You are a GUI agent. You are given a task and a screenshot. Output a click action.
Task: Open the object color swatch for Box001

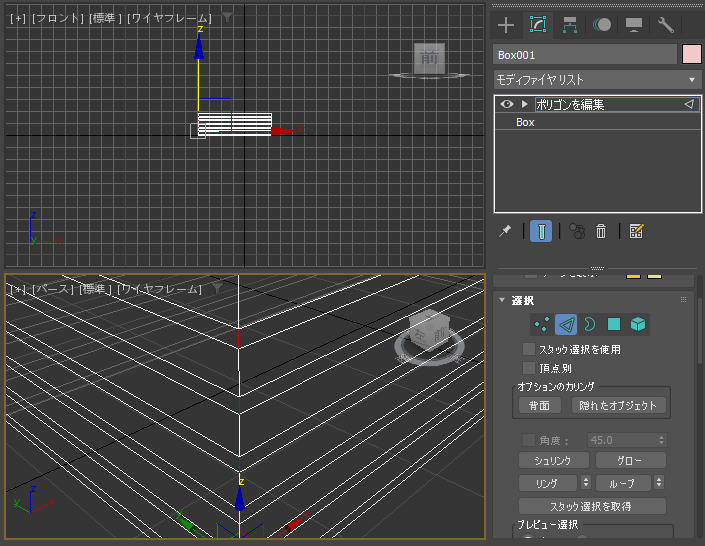click(x=692, y=55)
